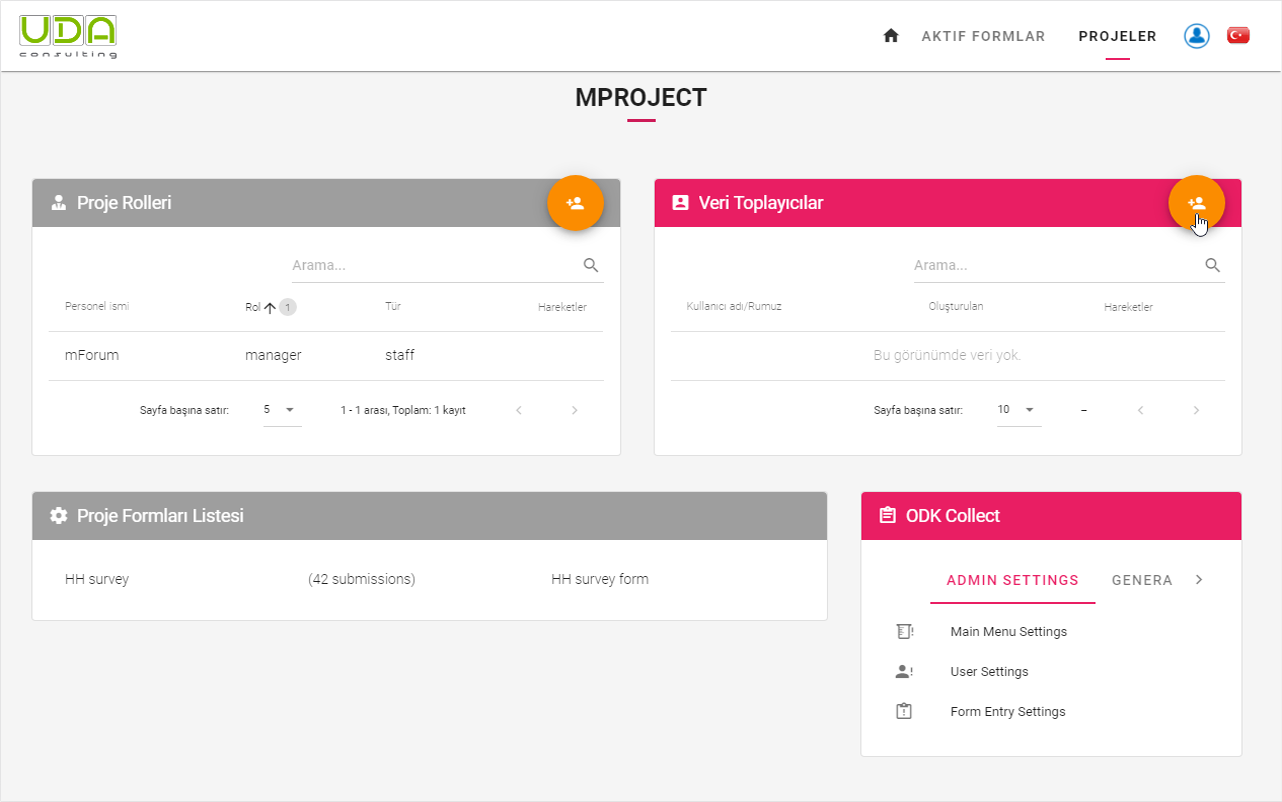Click the UDA Consulting logo
This screenshot has height=802, width=1282.
(68, 36)
